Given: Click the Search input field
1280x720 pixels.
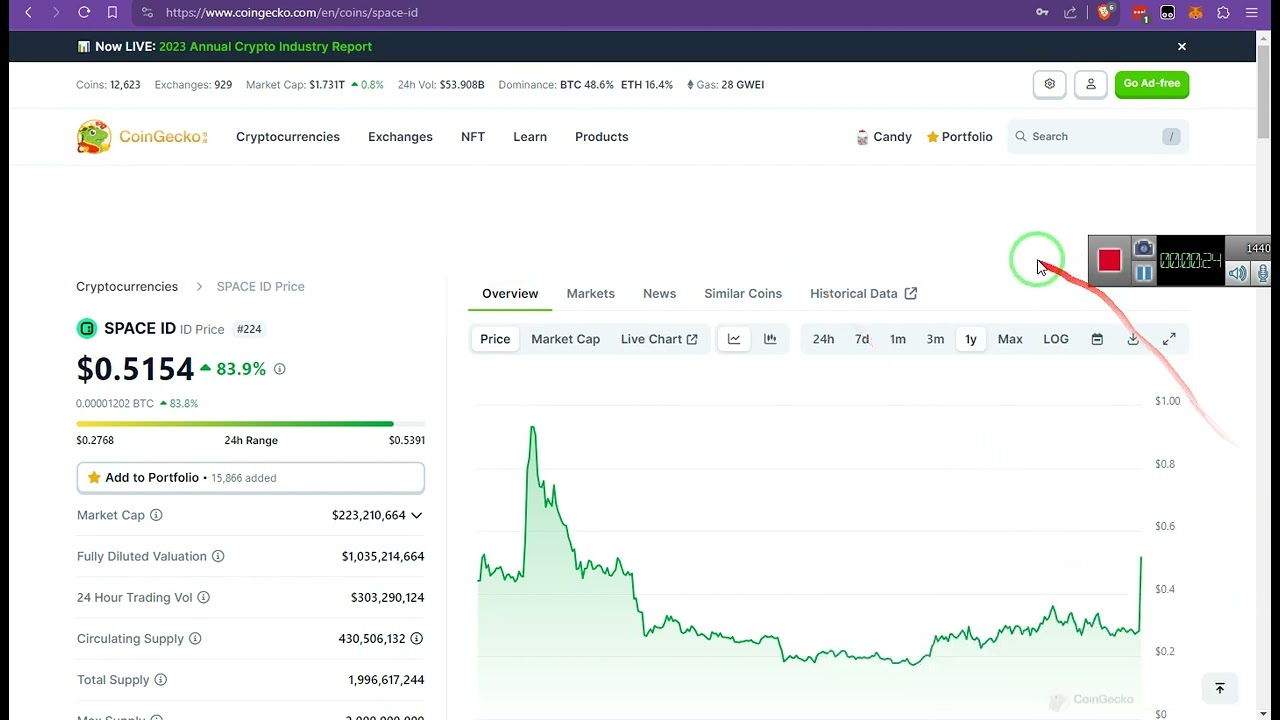Looking at the screenshot, I should click(1097, 136).
